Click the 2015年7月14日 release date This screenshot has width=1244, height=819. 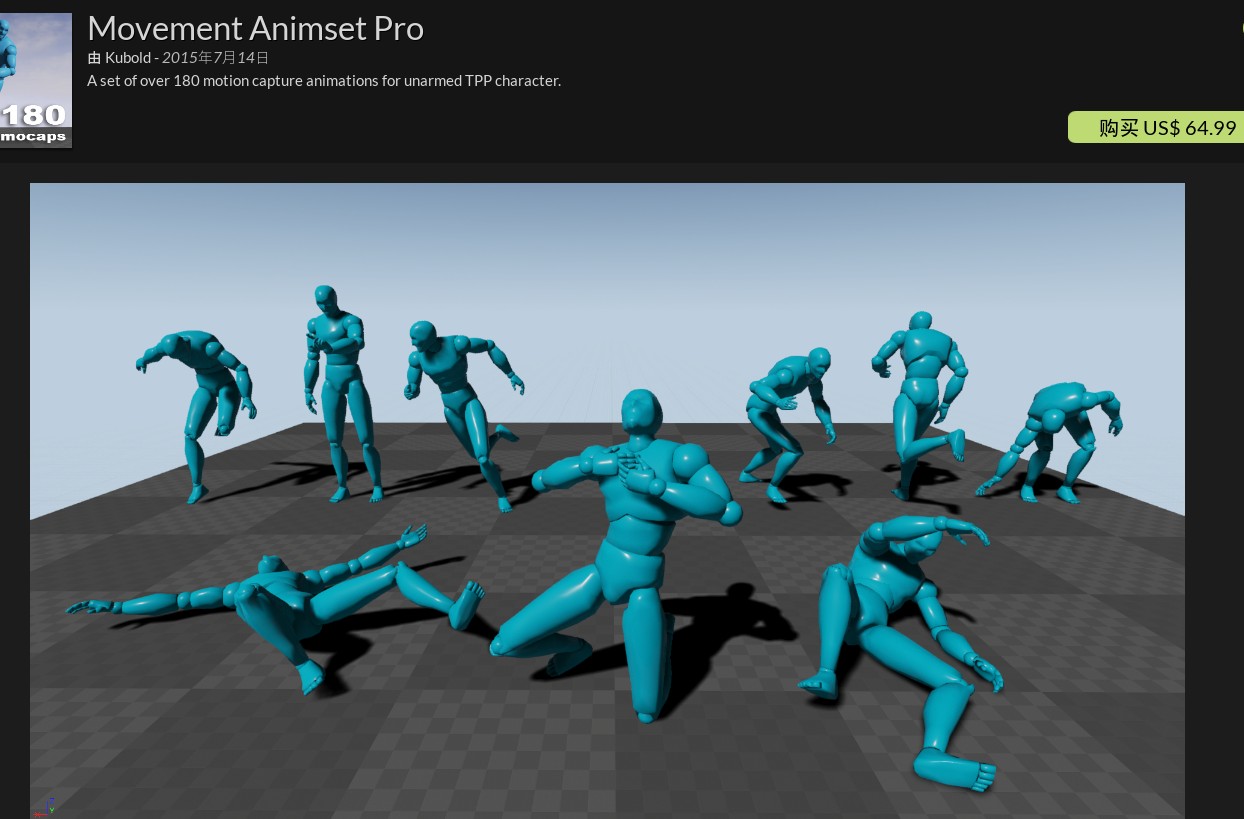point(215,58)
